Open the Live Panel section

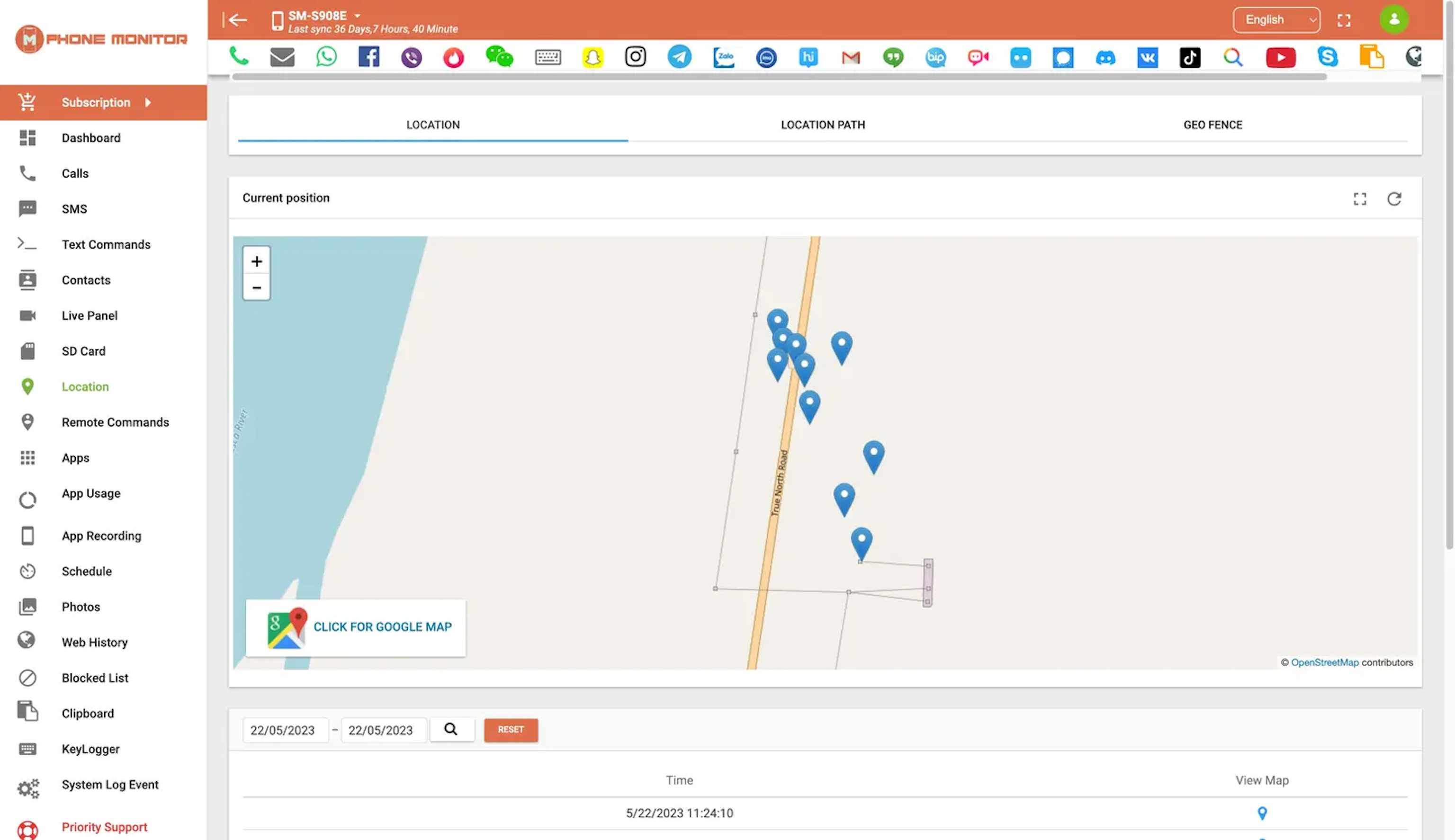[89, 315]
